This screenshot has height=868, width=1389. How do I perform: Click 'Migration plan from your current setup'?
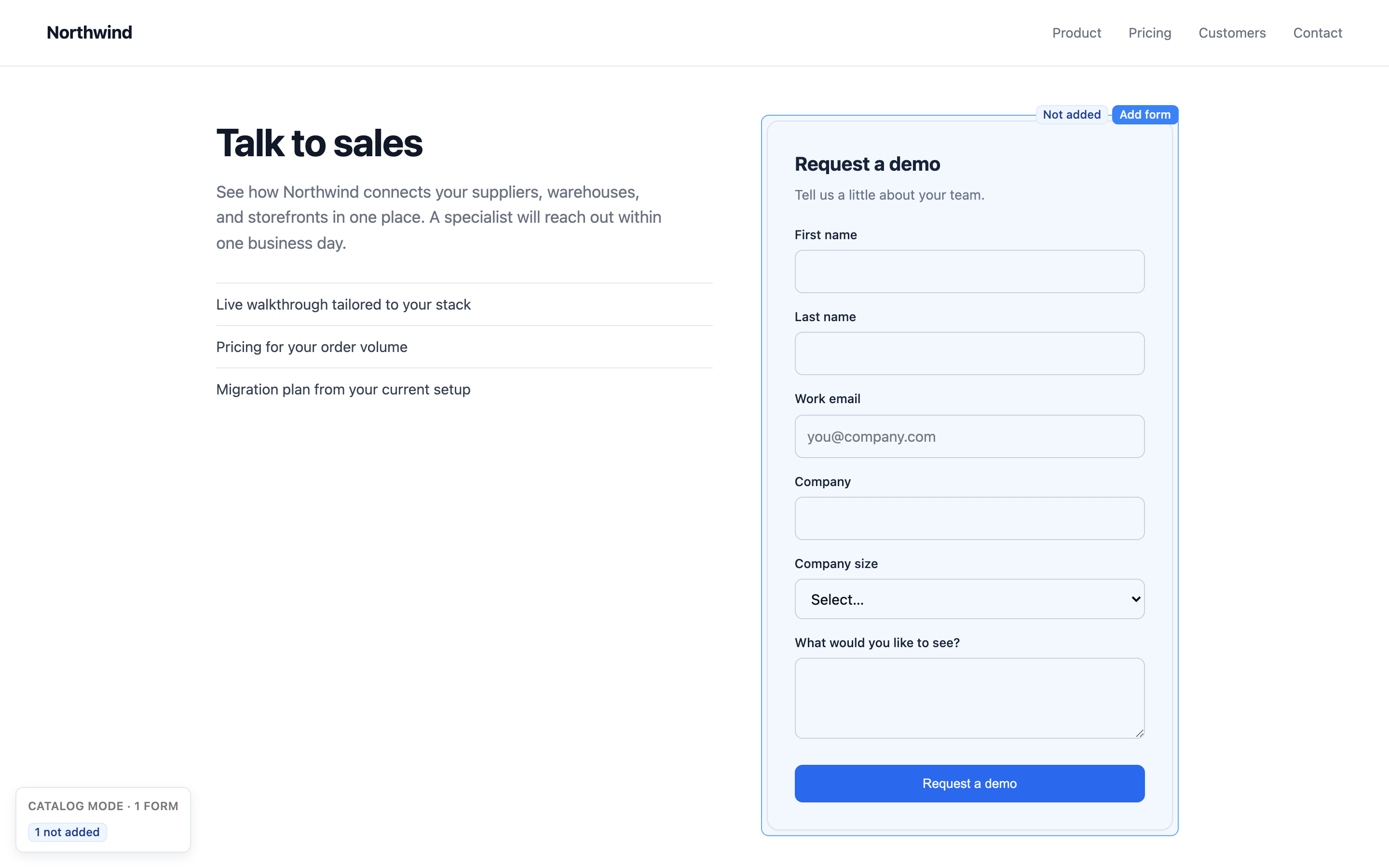coord(343,389)
